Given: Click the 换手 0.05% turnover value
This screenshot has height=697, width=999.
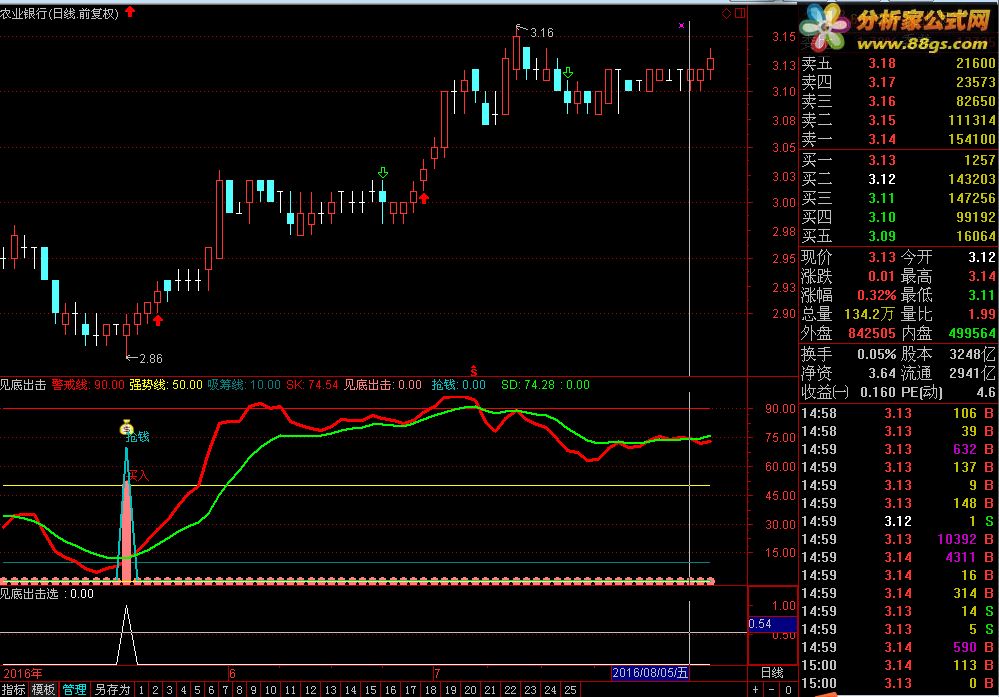Looking at the screenshot, I should (877, 354).
